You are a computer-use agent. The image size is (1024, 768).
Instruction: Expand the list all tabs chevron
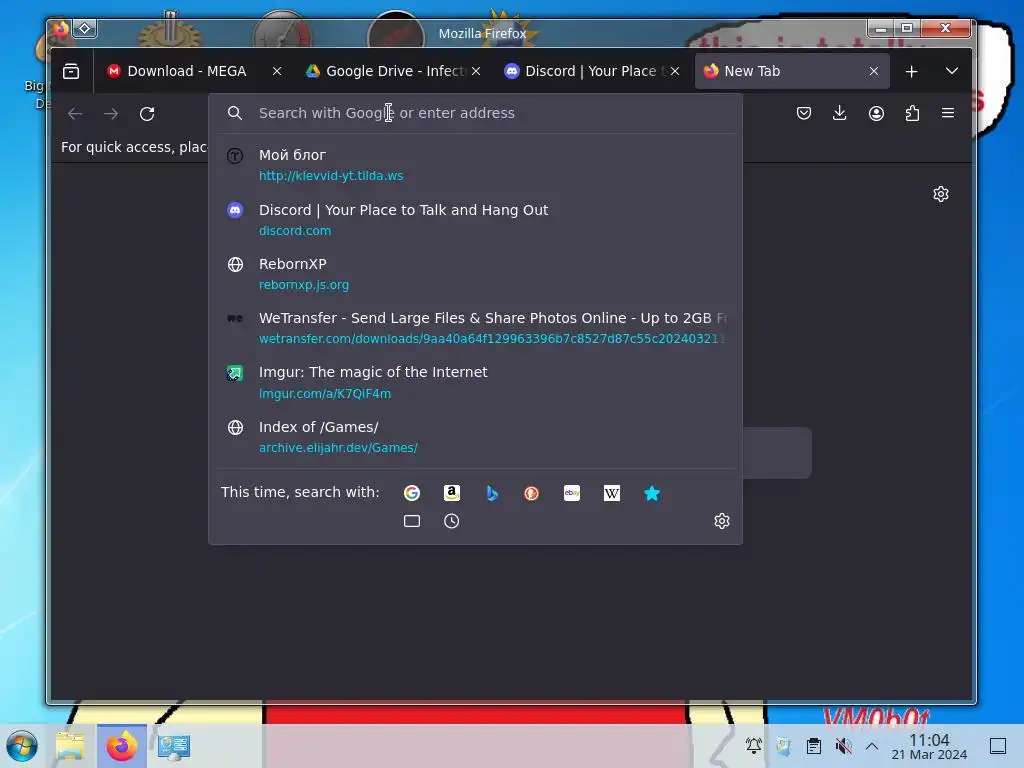(952, 71)
